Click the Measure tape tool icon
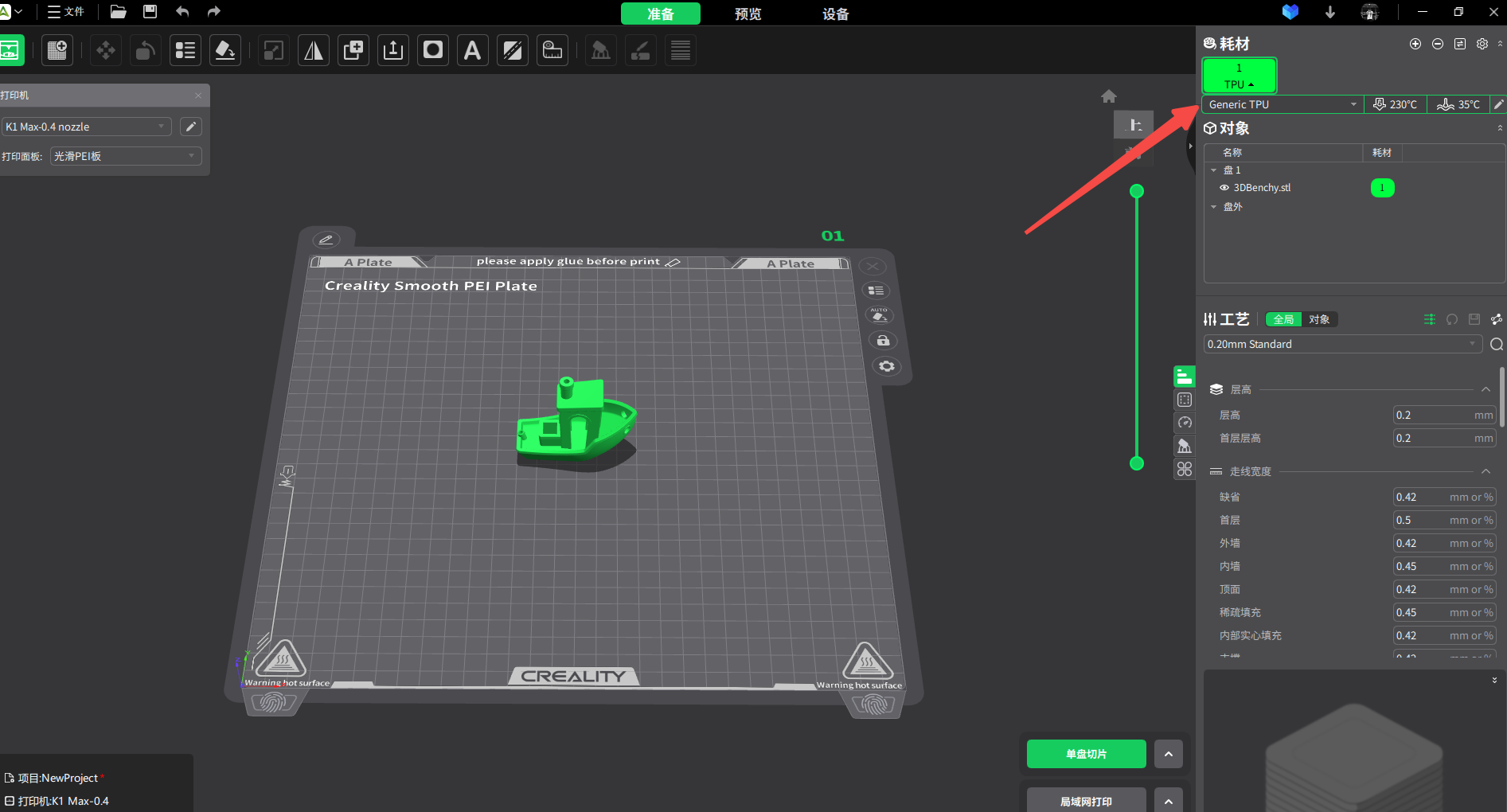Image resolution: width=1507 pixels, height=812 pixels. point(552,51)
